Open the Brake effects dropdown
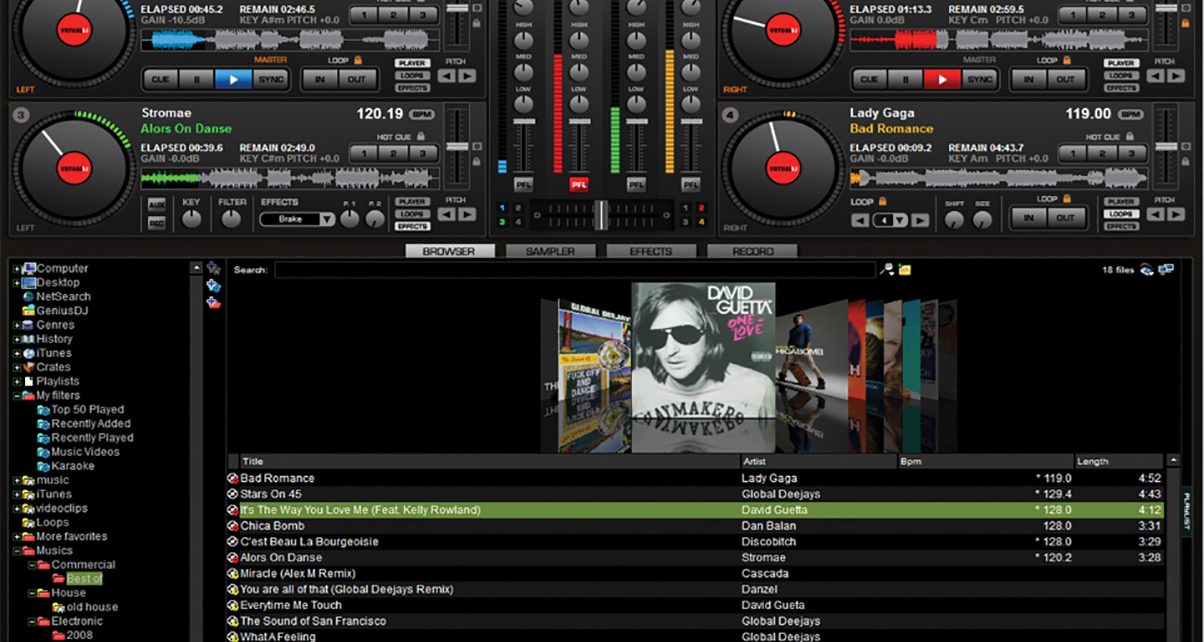 point(327,219)
